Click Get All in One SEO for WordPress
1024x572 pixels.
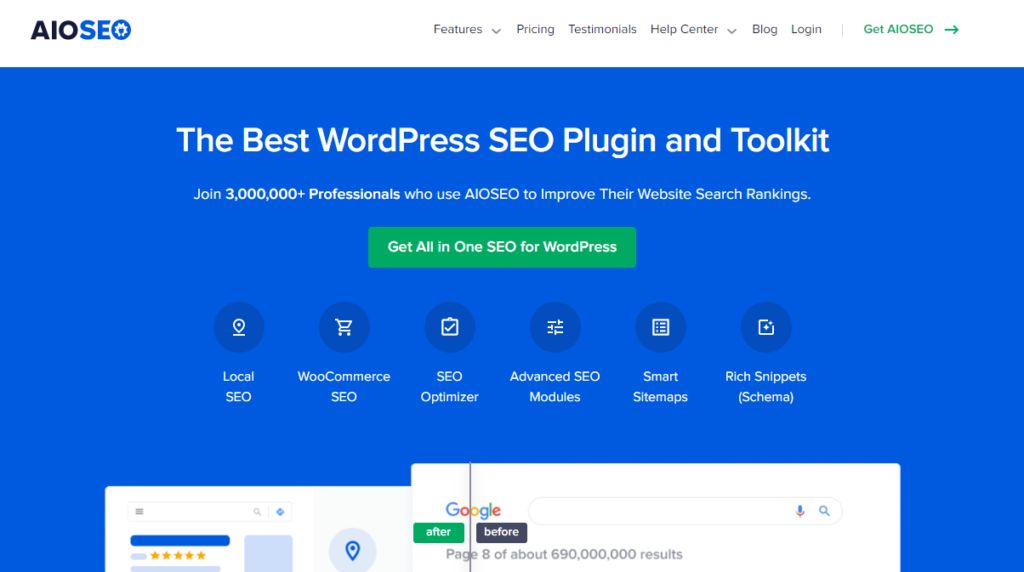pos(502,247)
